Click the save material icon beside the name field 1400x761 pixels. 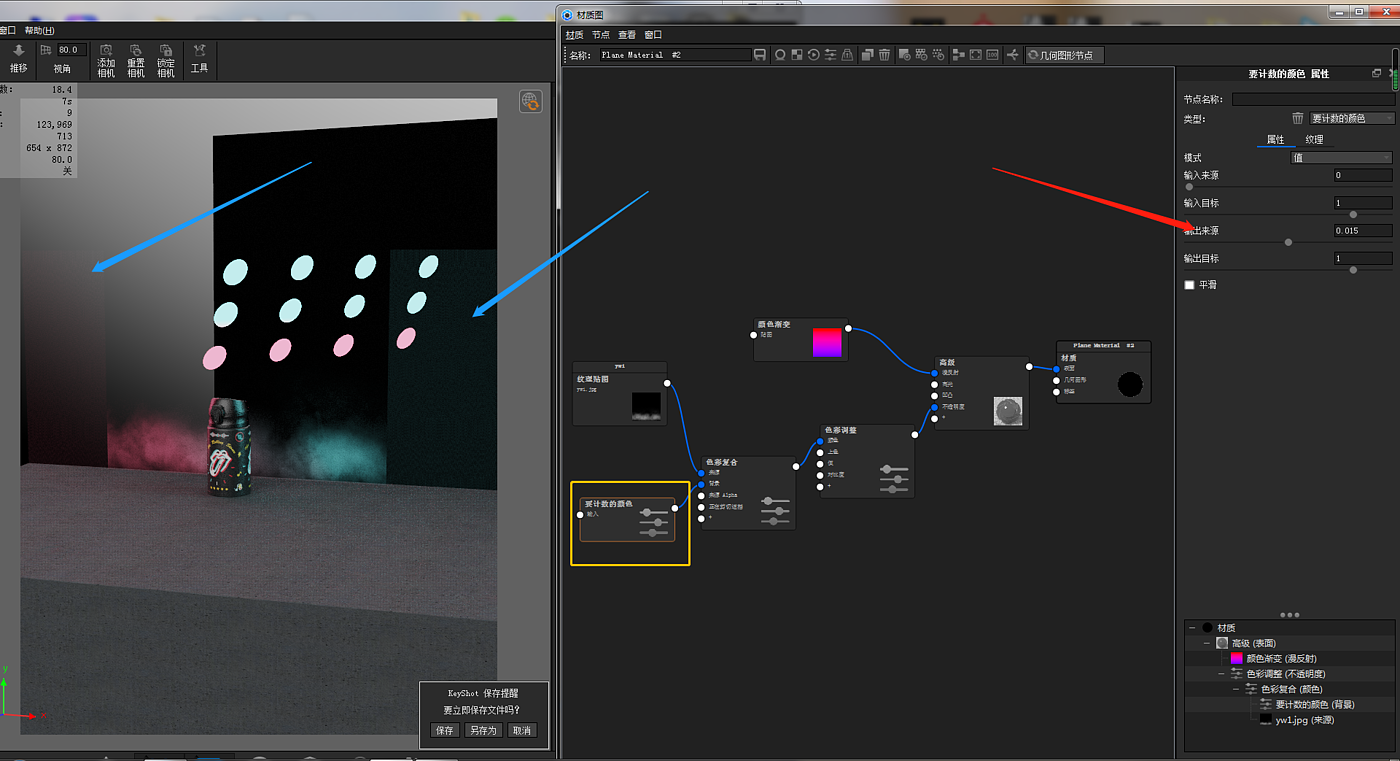tap(760, 55)
